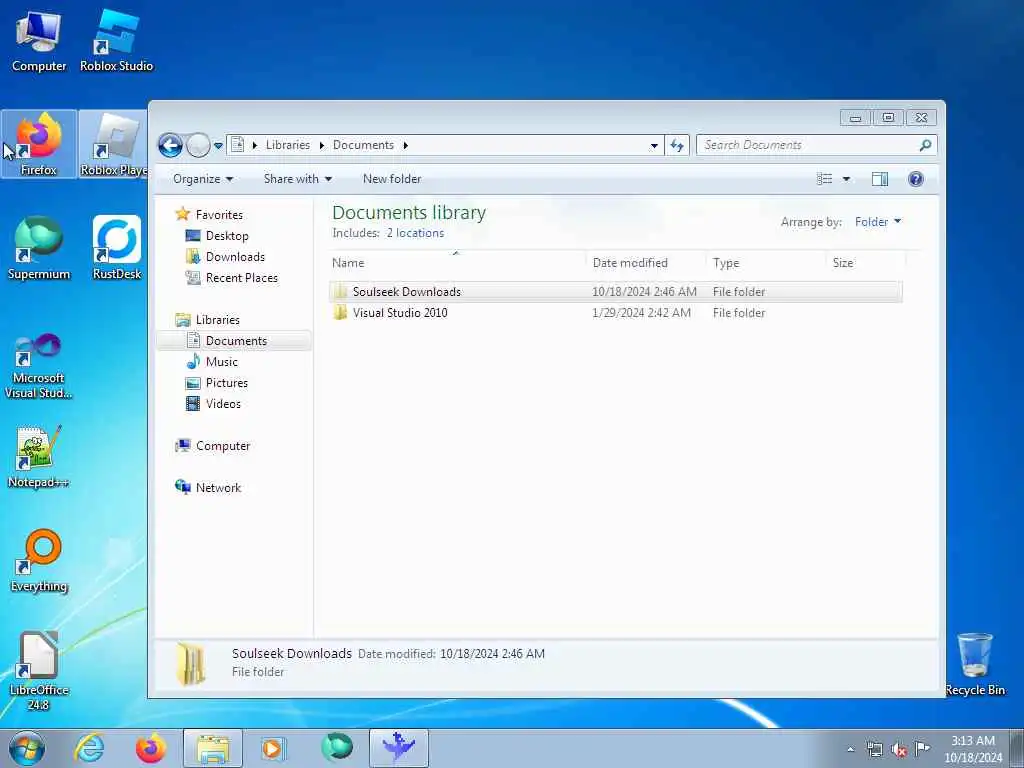
Task: Open the network tray icon
Action: pyautogui.click(x=874, y=750)
